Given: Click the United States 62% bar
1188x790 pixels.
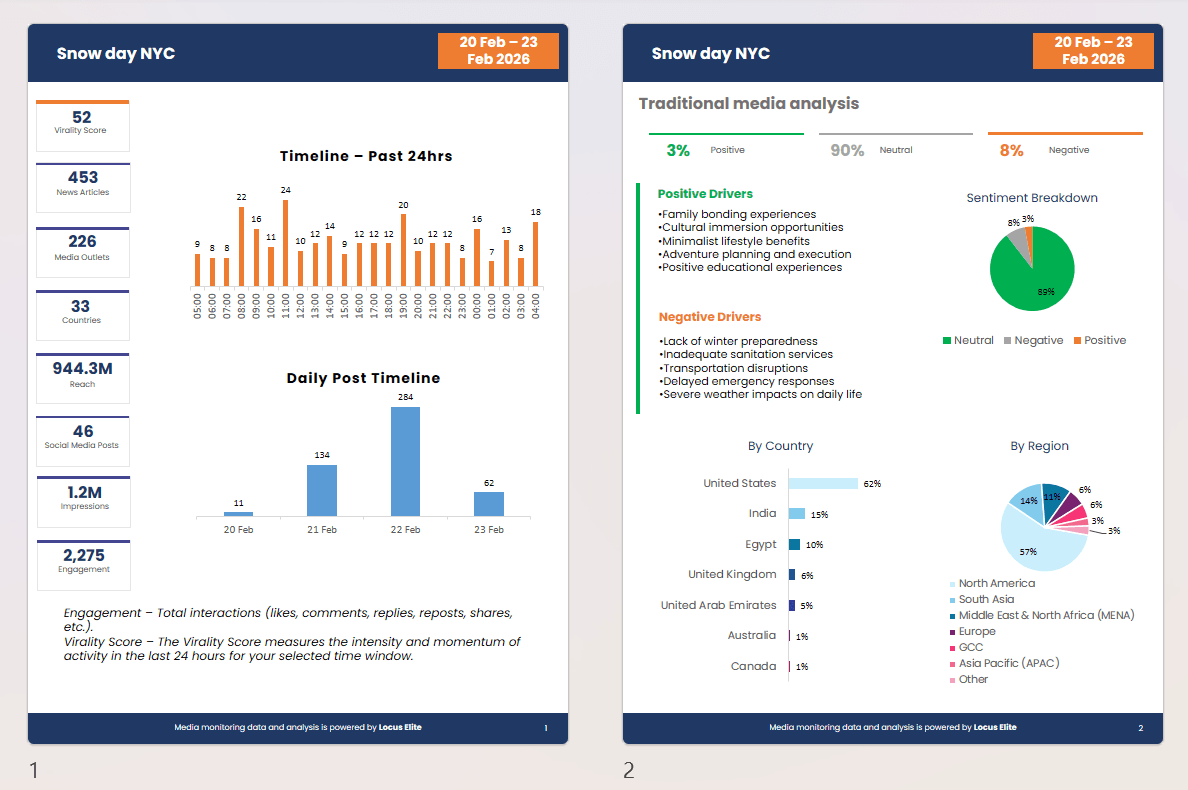Looking at the screenshot, I should tap(823, 483).
